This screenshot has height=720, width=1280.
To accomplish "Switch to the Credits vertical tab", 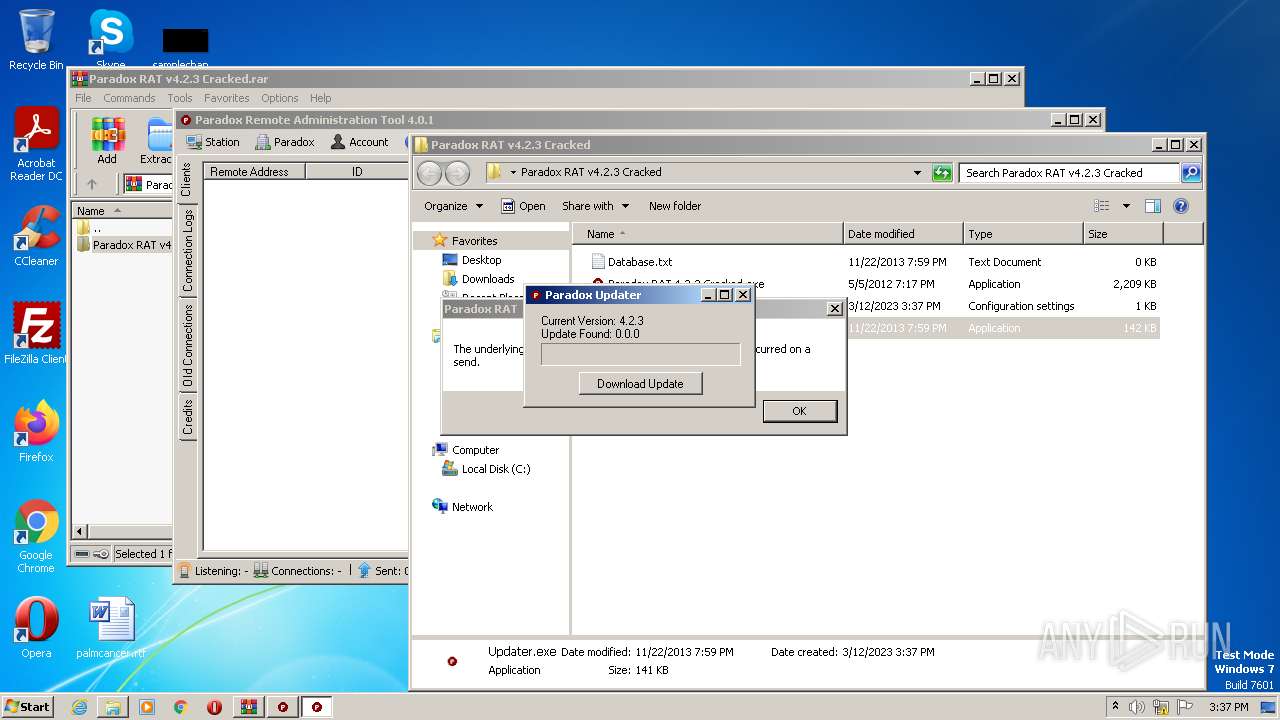I will (186, 417).
